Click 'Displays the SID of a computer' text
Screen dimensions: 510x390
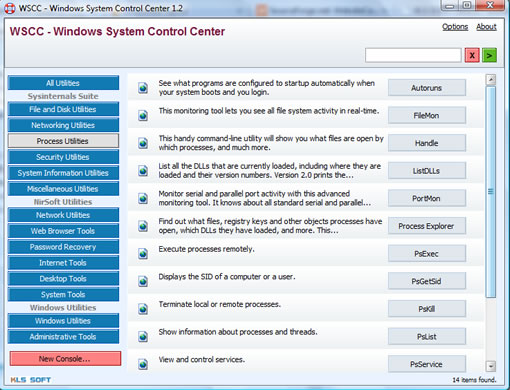(x=227, y=277)
